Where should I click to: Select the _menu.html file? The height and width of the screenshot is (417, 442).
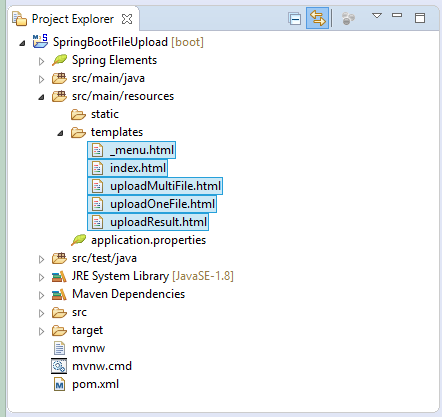coord(132,150)
